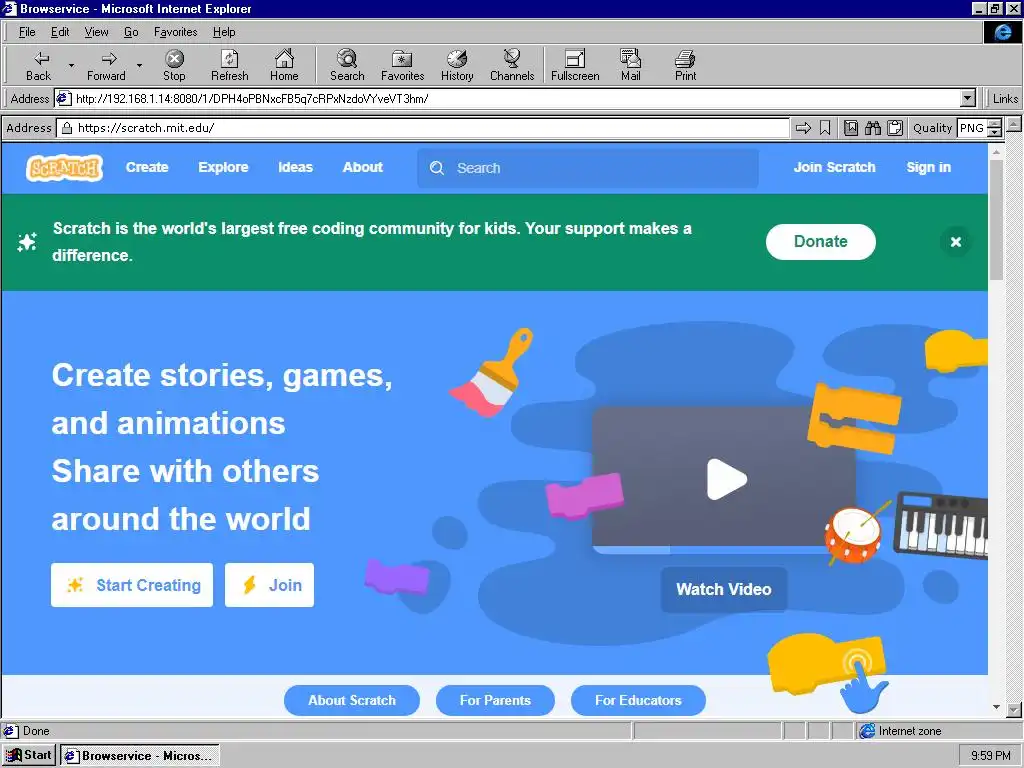Open the Channels panel
The width and height of the screenshot is (1024, 768).
tap(512, 66)
